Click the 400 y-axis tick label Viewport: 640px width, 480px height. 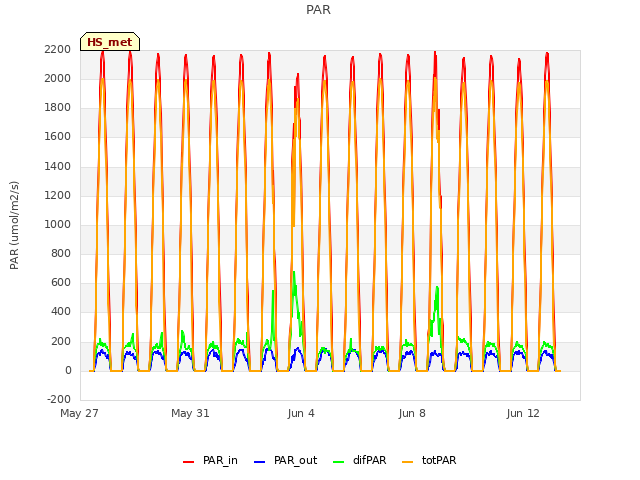click(x=61, y=312)
